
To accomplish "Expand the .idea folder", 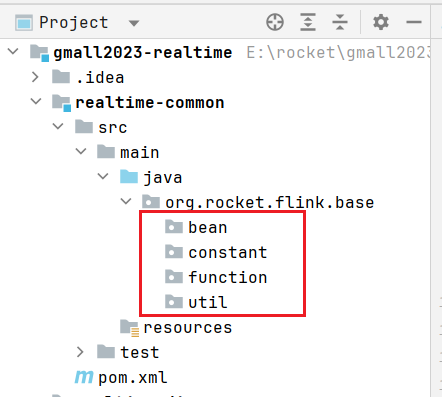I will tap(35, 77).
